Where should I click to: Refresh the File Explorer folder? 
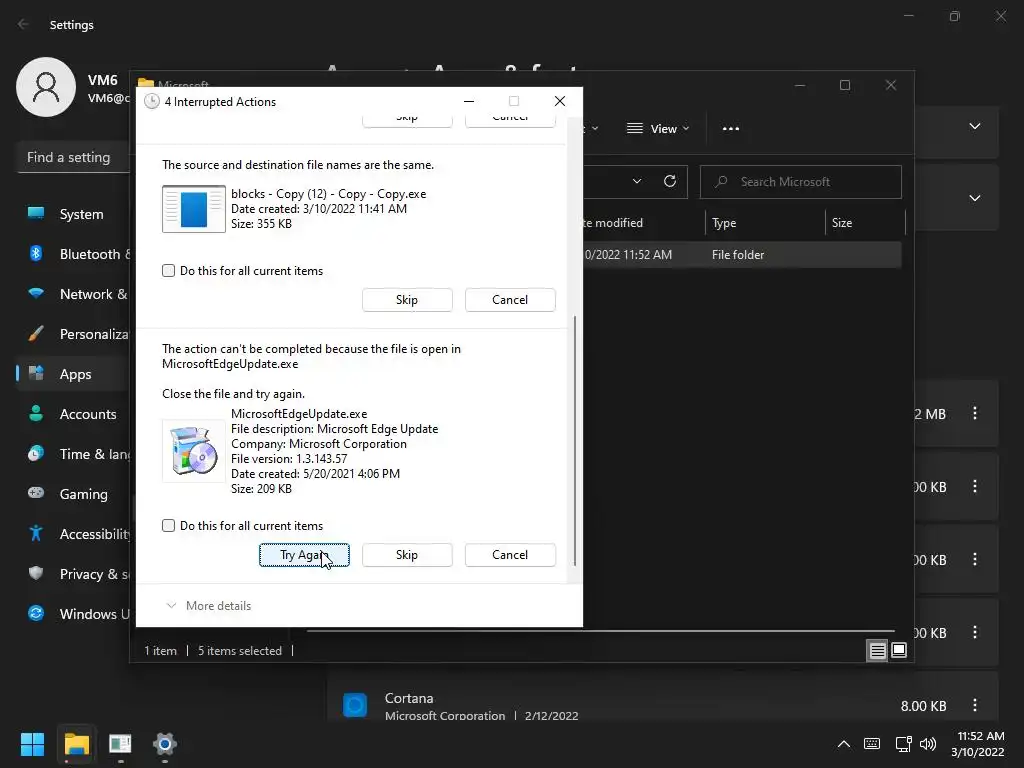click(670, 182)
